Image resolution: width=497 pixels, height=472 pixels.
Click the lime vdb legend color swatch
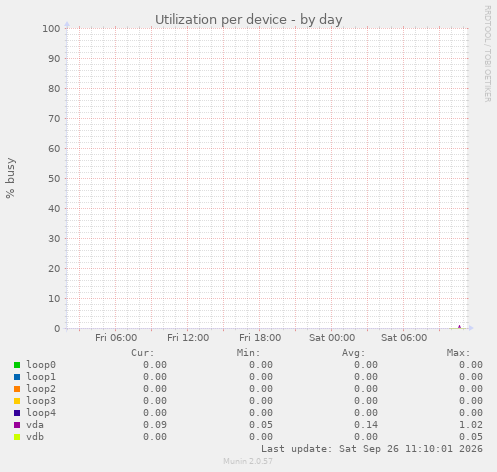tap(17, 437)
